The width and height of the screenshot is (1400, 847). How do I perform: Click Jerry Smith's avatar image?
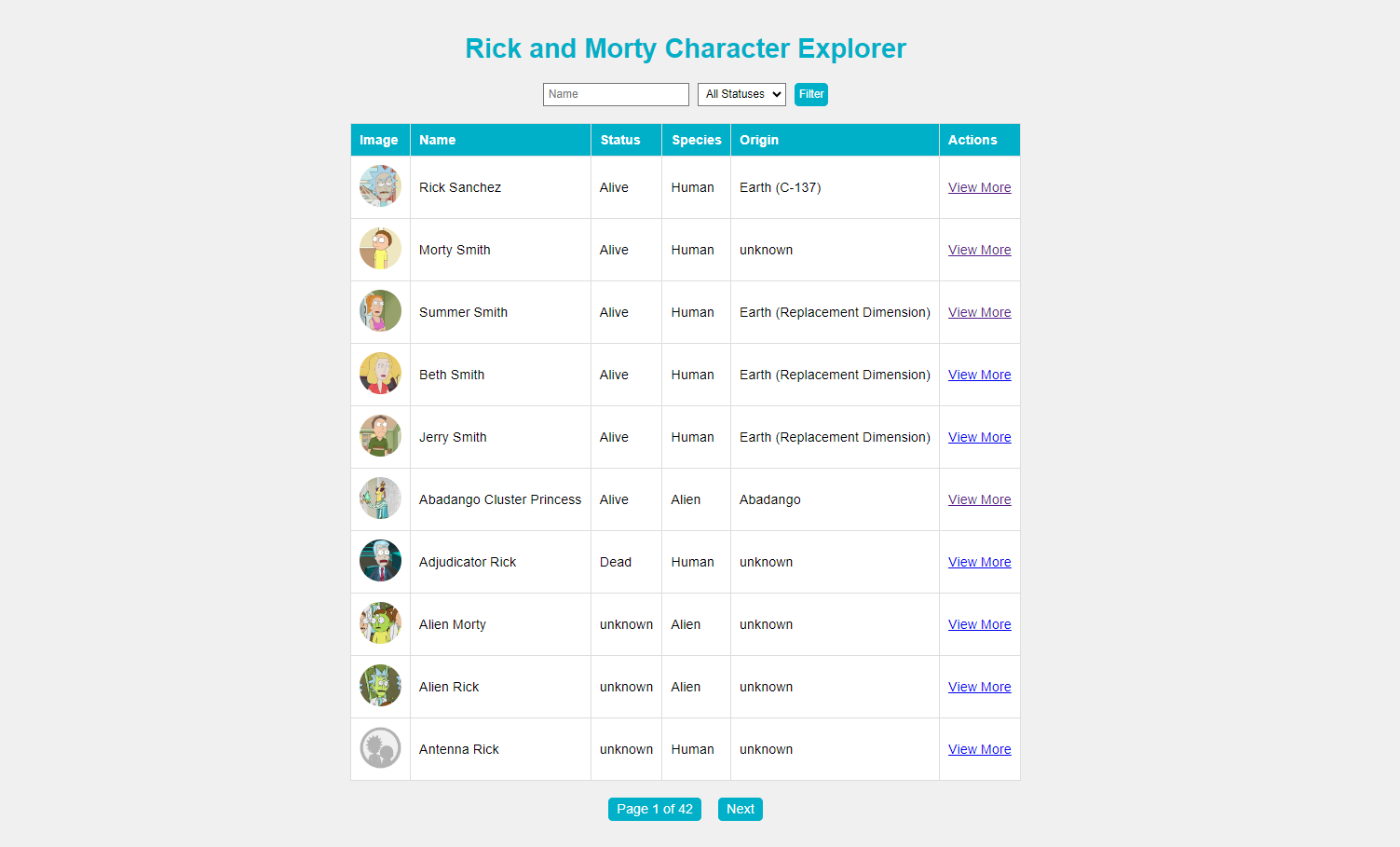pyautogui.click(x=380, y=436)
